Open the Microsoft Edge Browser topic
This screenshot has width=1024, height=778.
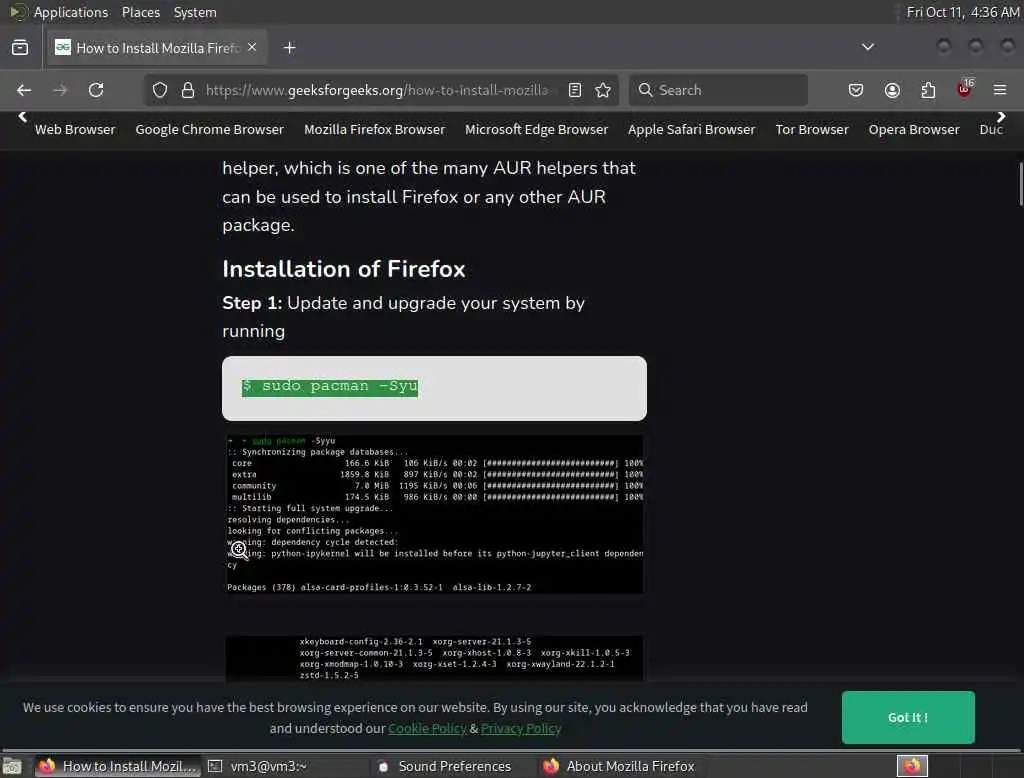(x=536, y=129)
